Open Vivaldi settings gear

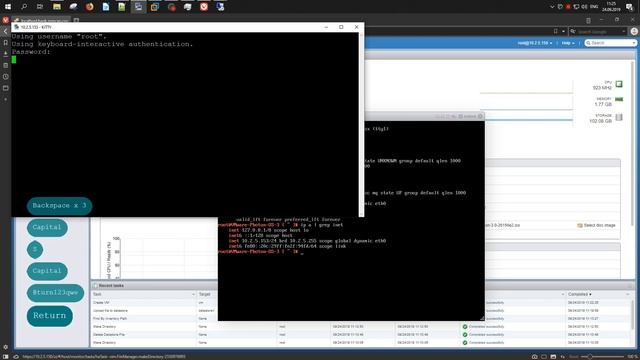5,347
